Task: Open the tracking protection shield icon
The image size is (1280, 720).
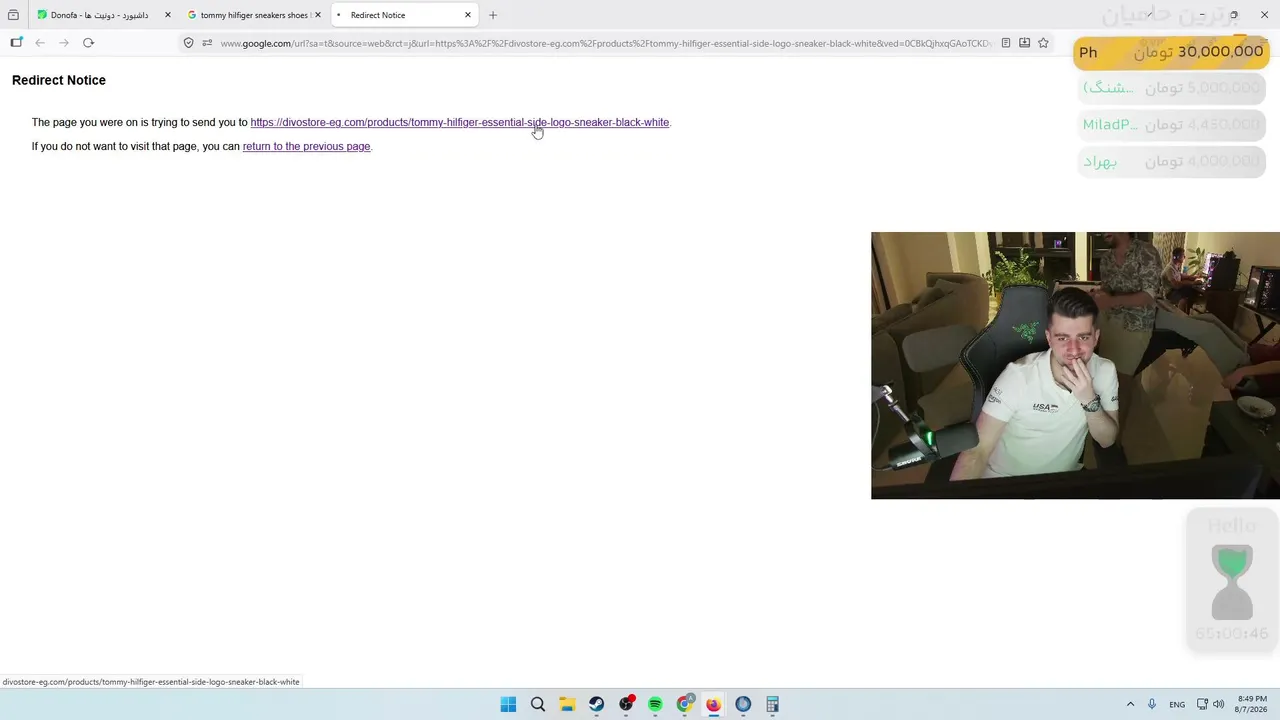Action: point(188,43)
